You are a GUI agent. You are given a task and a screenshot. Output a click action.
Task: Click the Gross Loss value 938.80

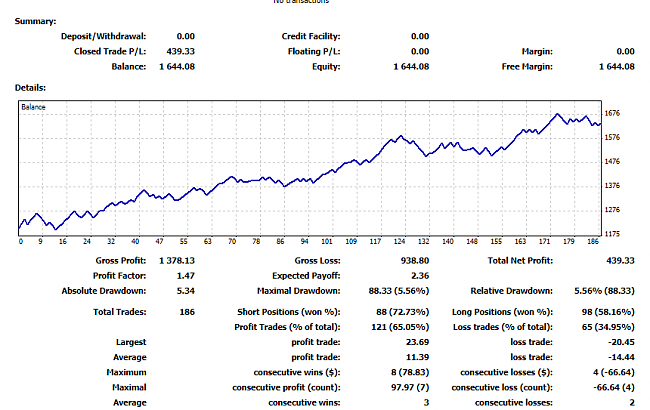[x=415, y=261]
